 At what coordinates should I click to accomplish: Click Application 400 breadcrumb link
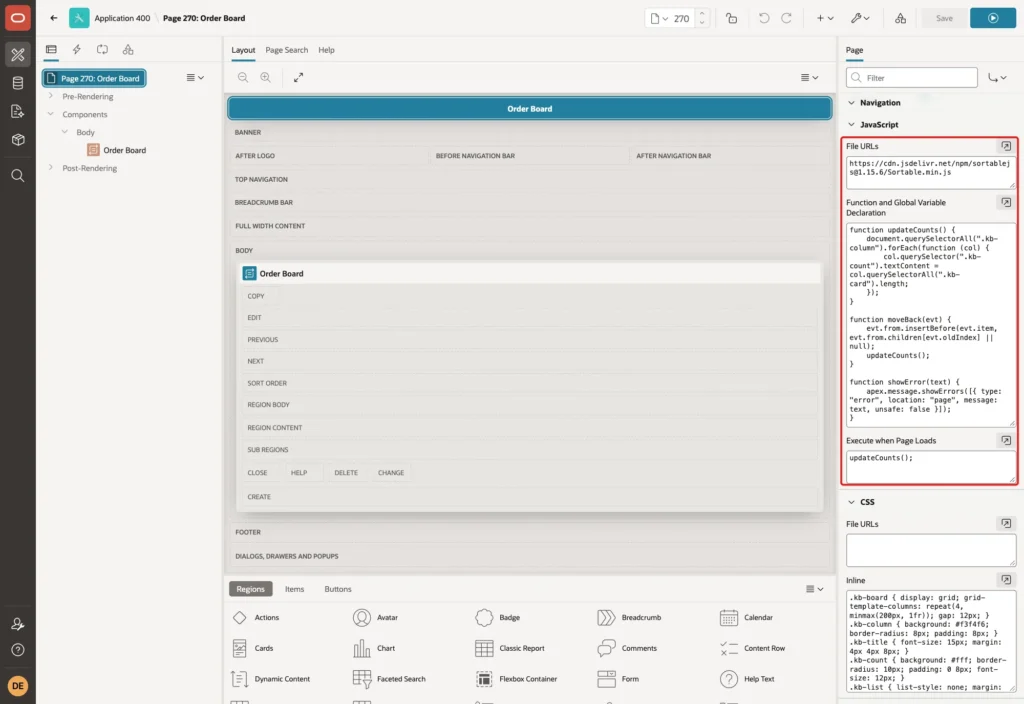coord(122,18)
